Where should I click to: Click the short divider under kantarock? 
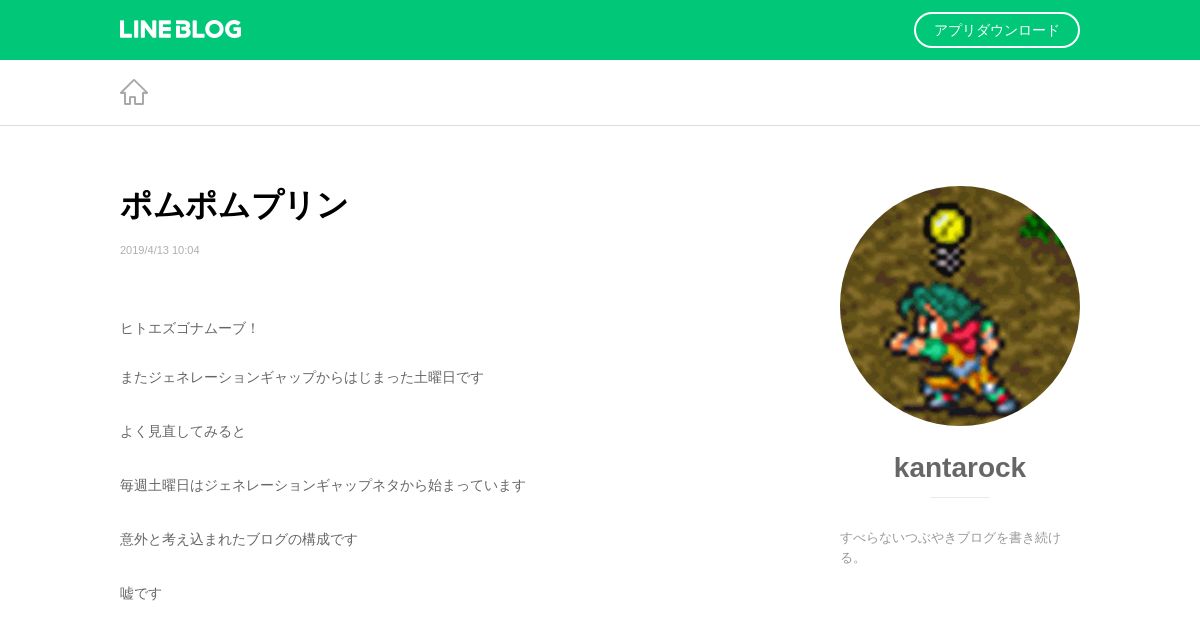(x=960, y=497)
